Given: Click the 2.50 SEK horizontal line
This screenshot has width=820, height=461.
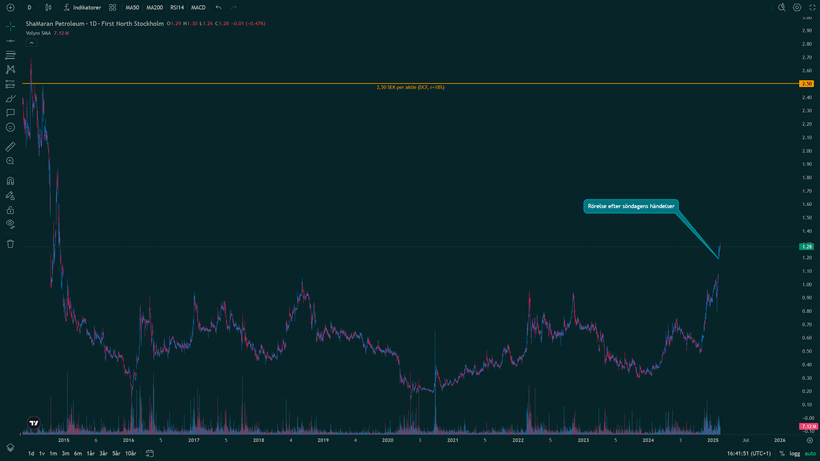Looking at the screenshot, I should [300, 84].
